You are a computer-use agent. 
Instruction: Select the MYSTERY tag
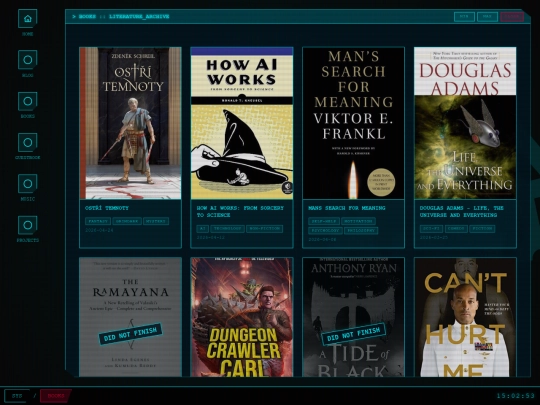(x=156, y=221)
